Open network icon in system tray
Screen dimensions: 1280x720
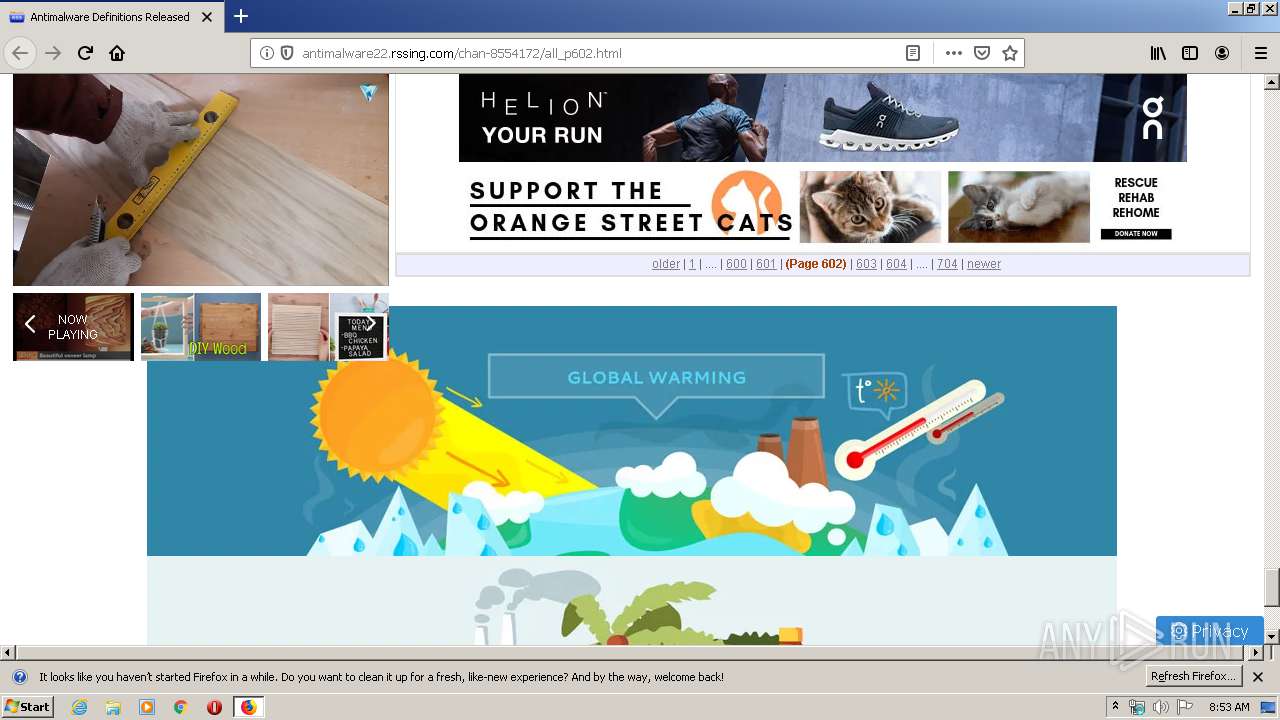pos(1137,707)
